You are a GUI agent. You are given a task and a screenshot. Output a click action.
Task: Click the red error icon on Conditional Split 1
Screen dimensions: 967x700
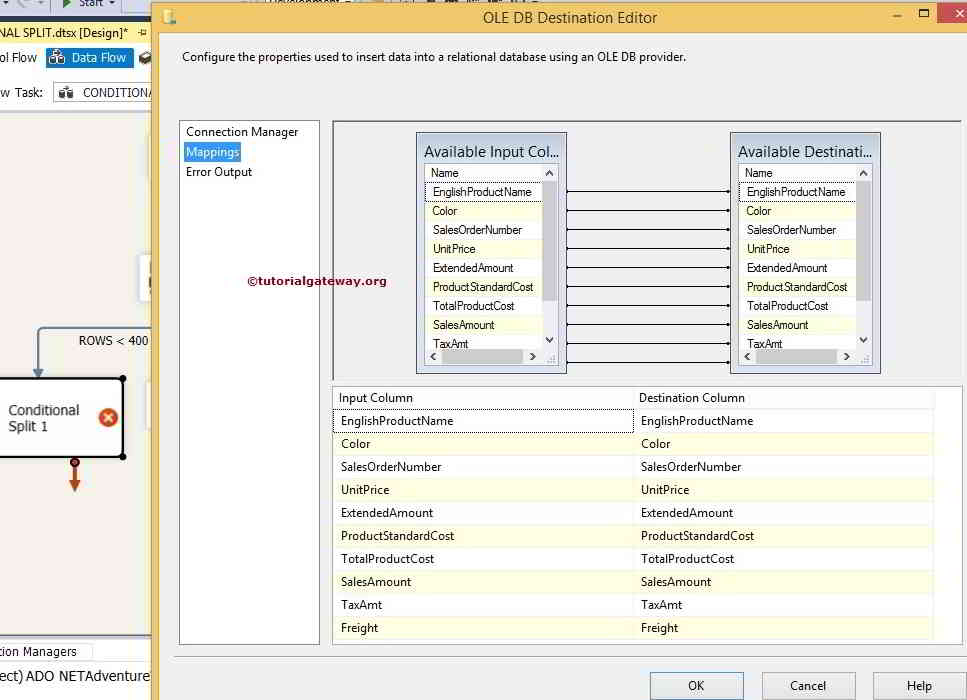click(x=108, y=418)
